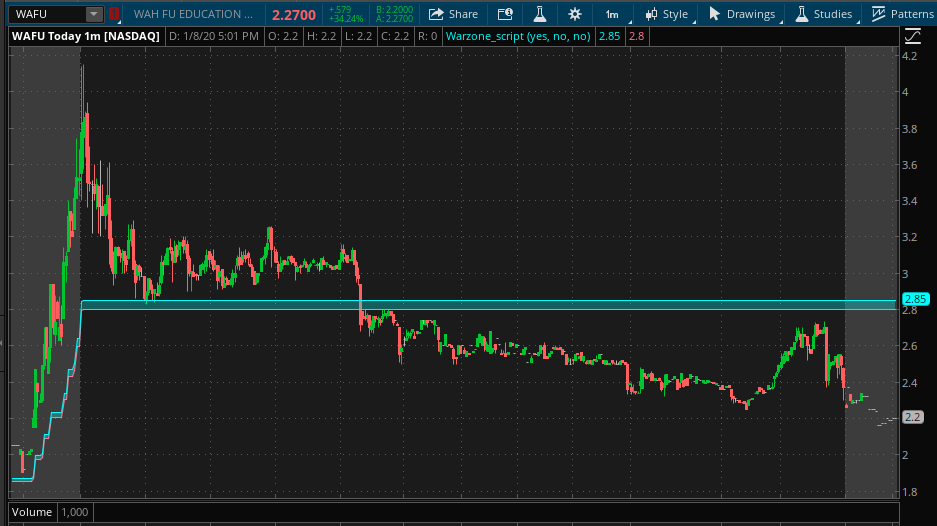This screenshot has height=526, width=937.
Task: Click the 3.2 price axis label
Action: (x=910, y=237)
